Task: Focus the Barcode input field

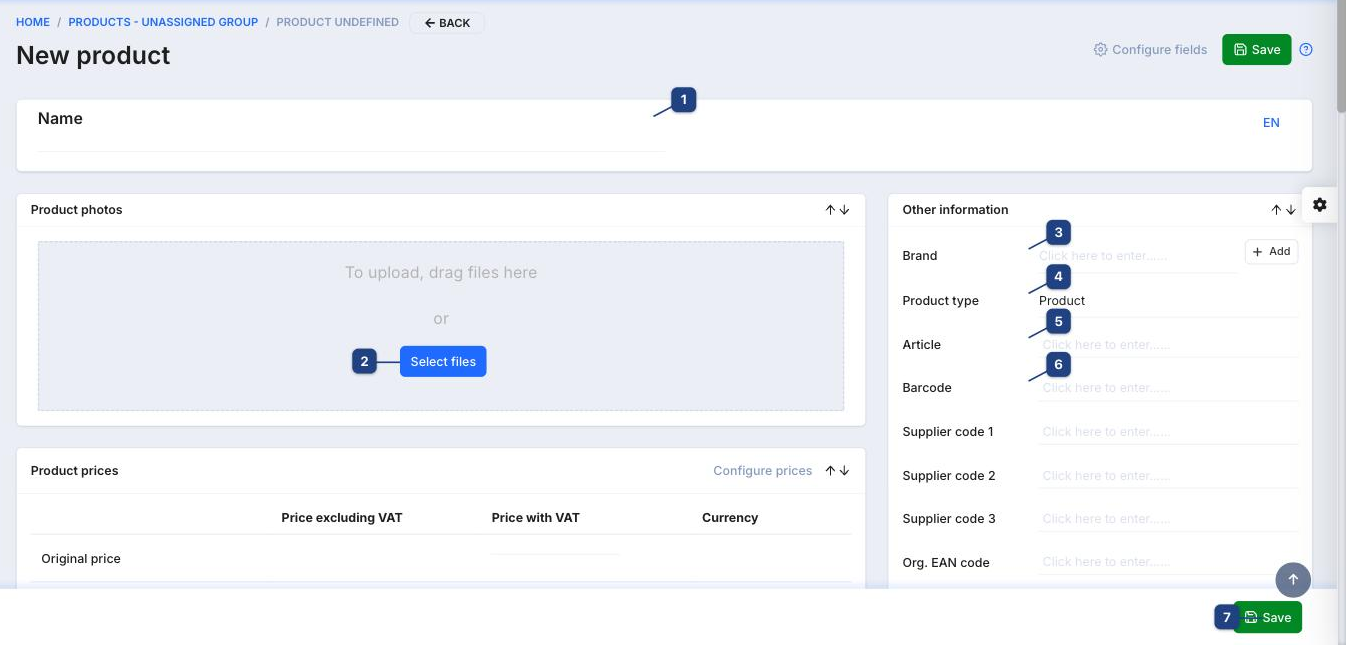Action: tap(1168, 388)
